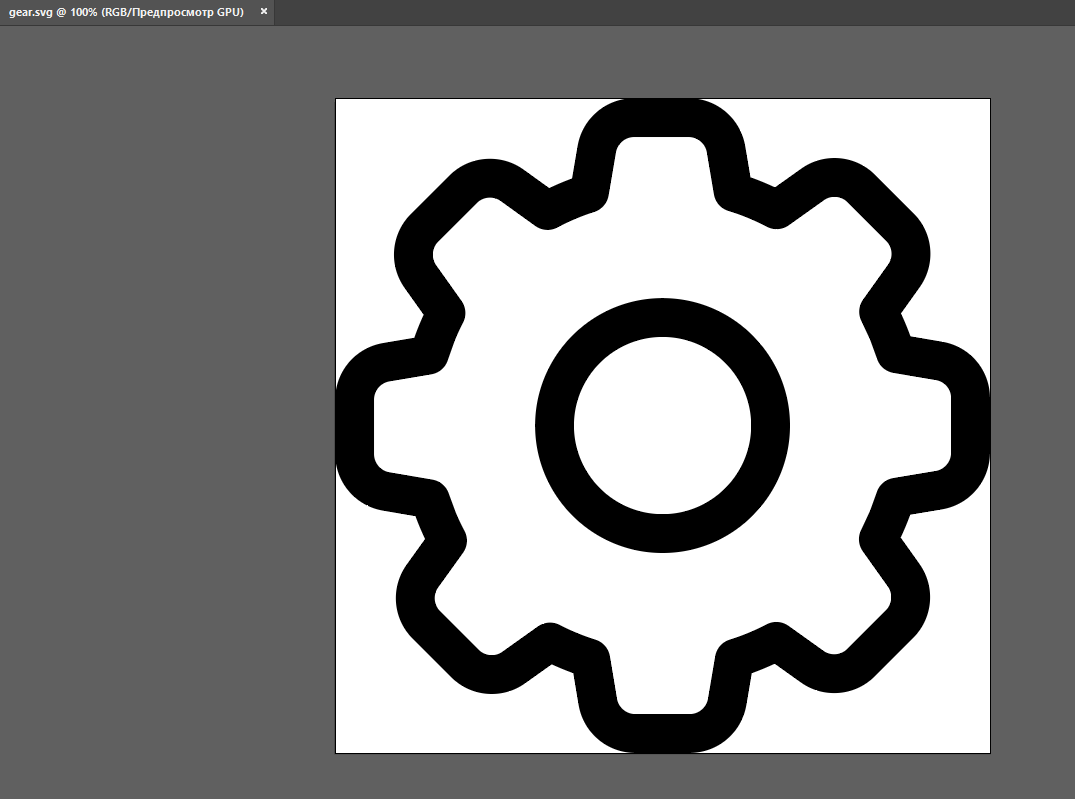Close the gear.svg document tab

(x=264, y=12)
